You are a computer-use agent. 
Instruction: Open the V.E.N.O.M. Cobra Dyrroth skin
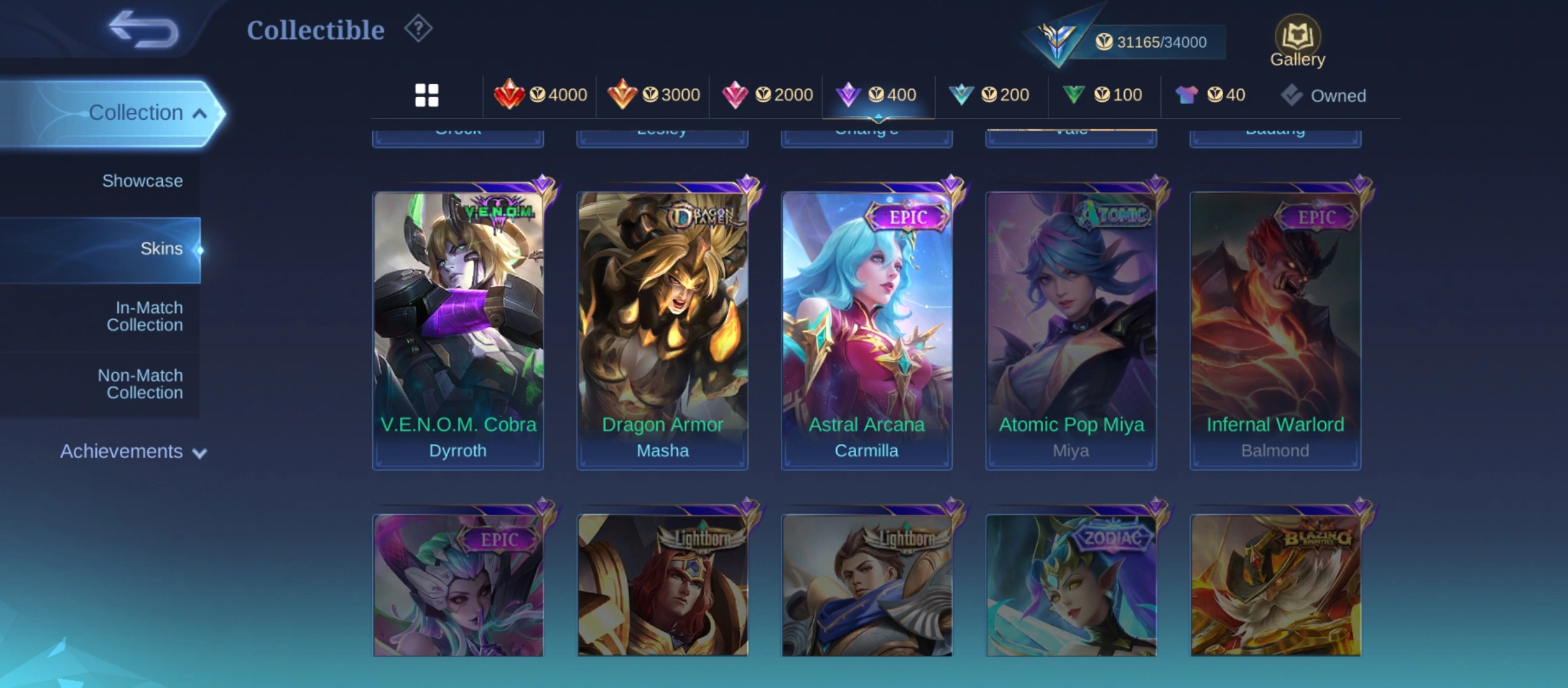[x=458, y=331]
